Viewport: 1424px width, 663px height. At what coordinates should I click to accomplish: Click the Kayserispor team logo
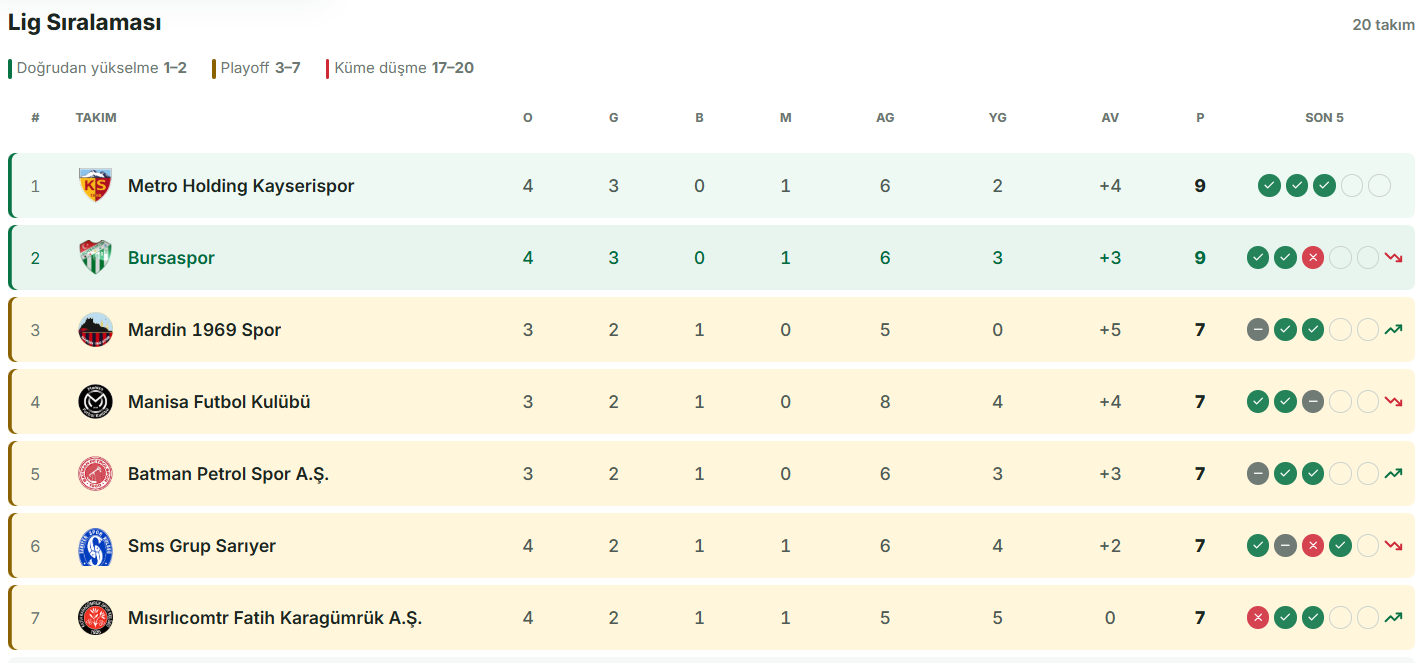click(x=95, y=186)
